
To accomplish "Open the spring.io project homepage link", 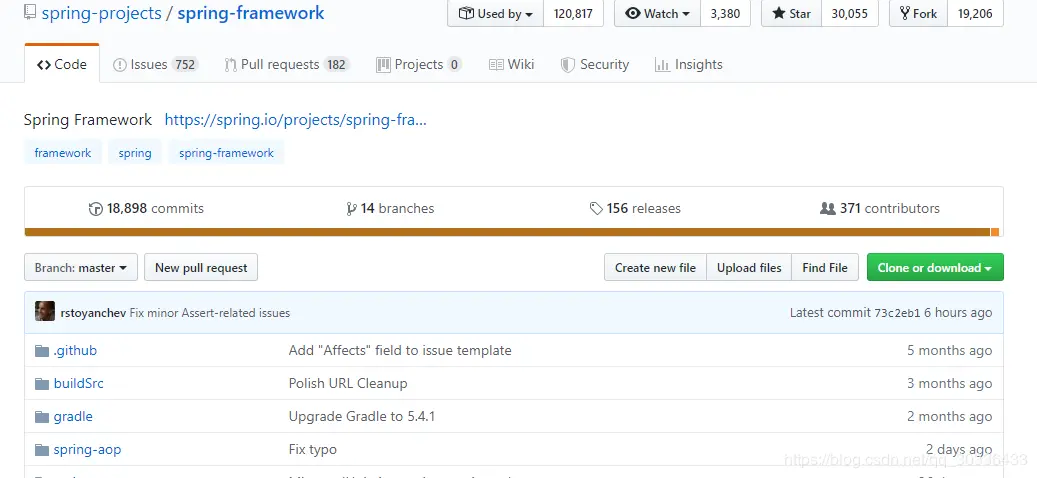I will click(x=296, y=120).
